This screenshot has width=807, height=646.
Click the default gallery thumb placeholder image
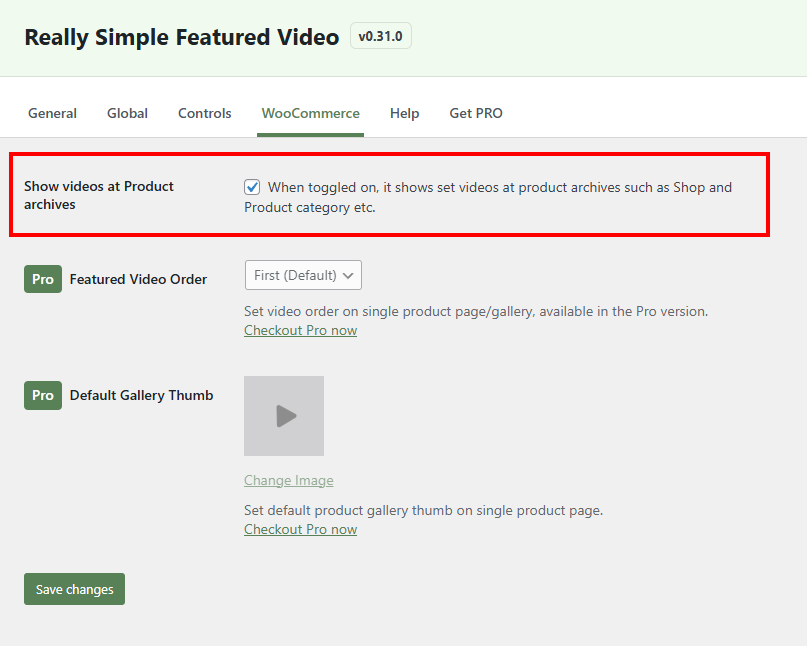click(x=284, y=416)
